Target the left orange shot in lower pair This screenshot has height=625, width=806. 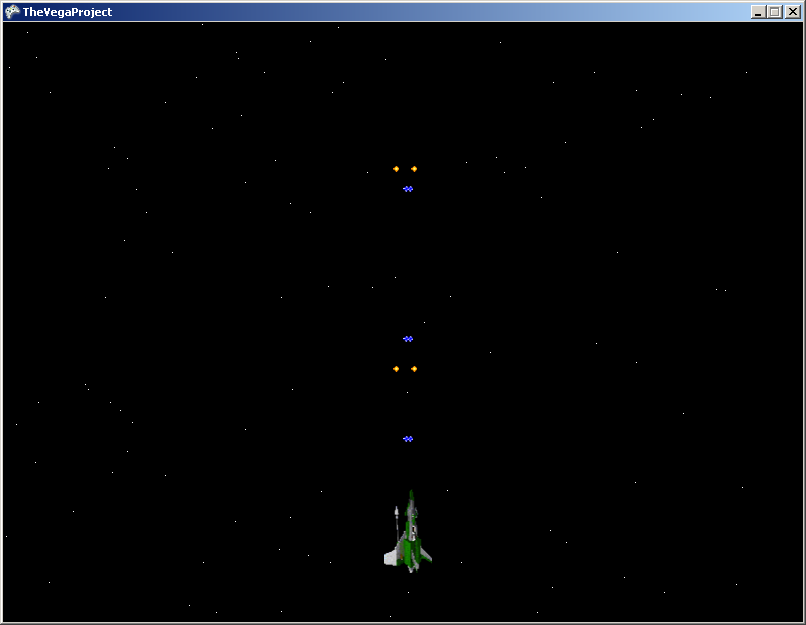[396, 369]
